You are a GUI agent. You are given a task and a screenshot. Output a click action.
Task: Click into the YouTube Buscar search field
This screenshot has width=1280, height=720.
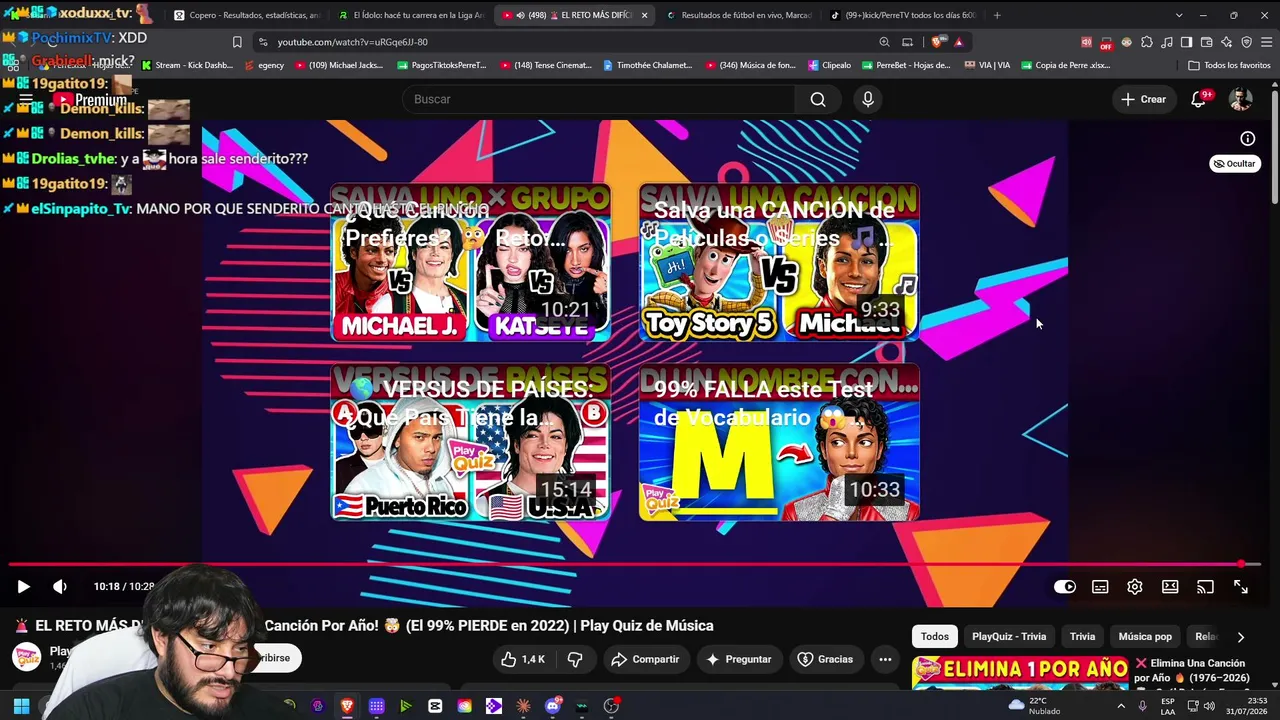point(600,99)
